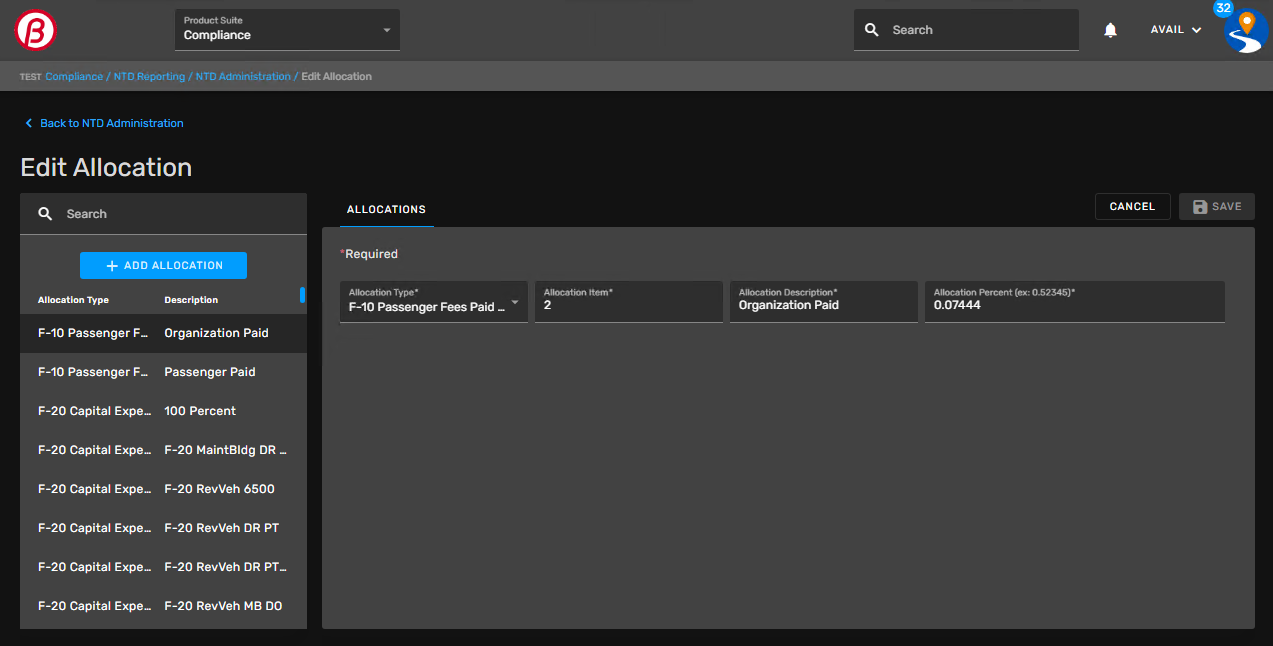
Task: Go to NTD Reporting breadcrumb
Action: click(149, 76)
